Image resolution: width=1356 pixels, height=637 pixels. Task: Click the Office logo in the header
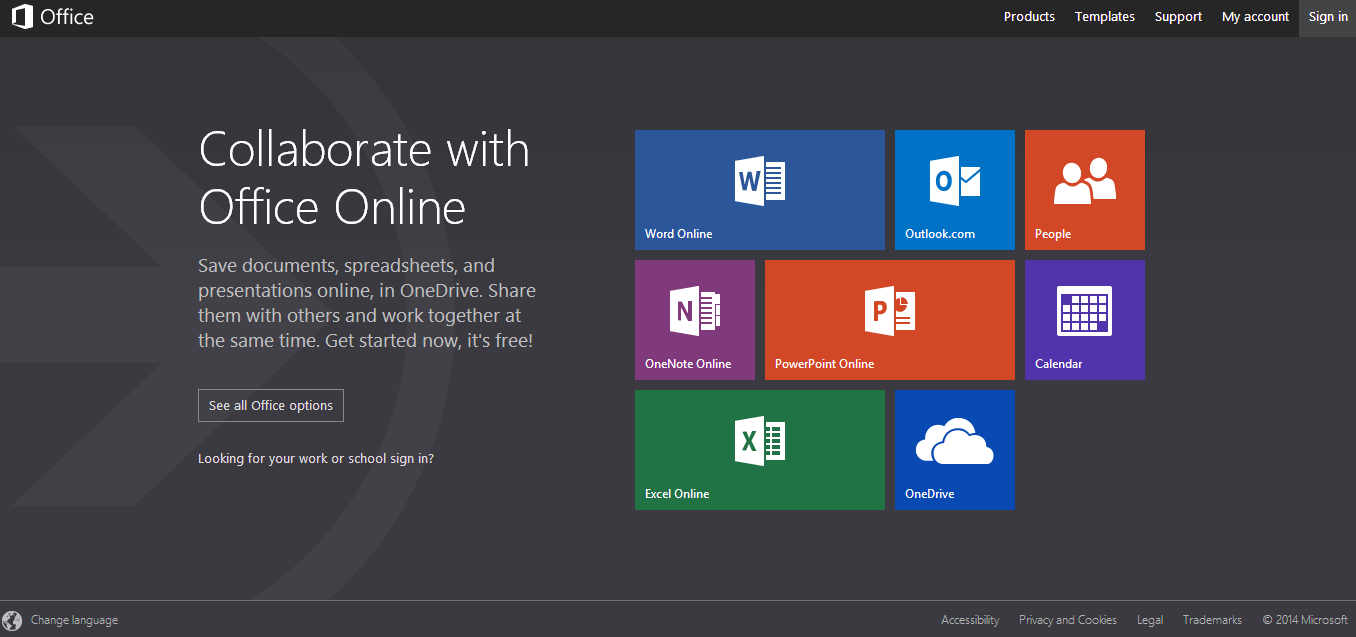pos(53,17)
